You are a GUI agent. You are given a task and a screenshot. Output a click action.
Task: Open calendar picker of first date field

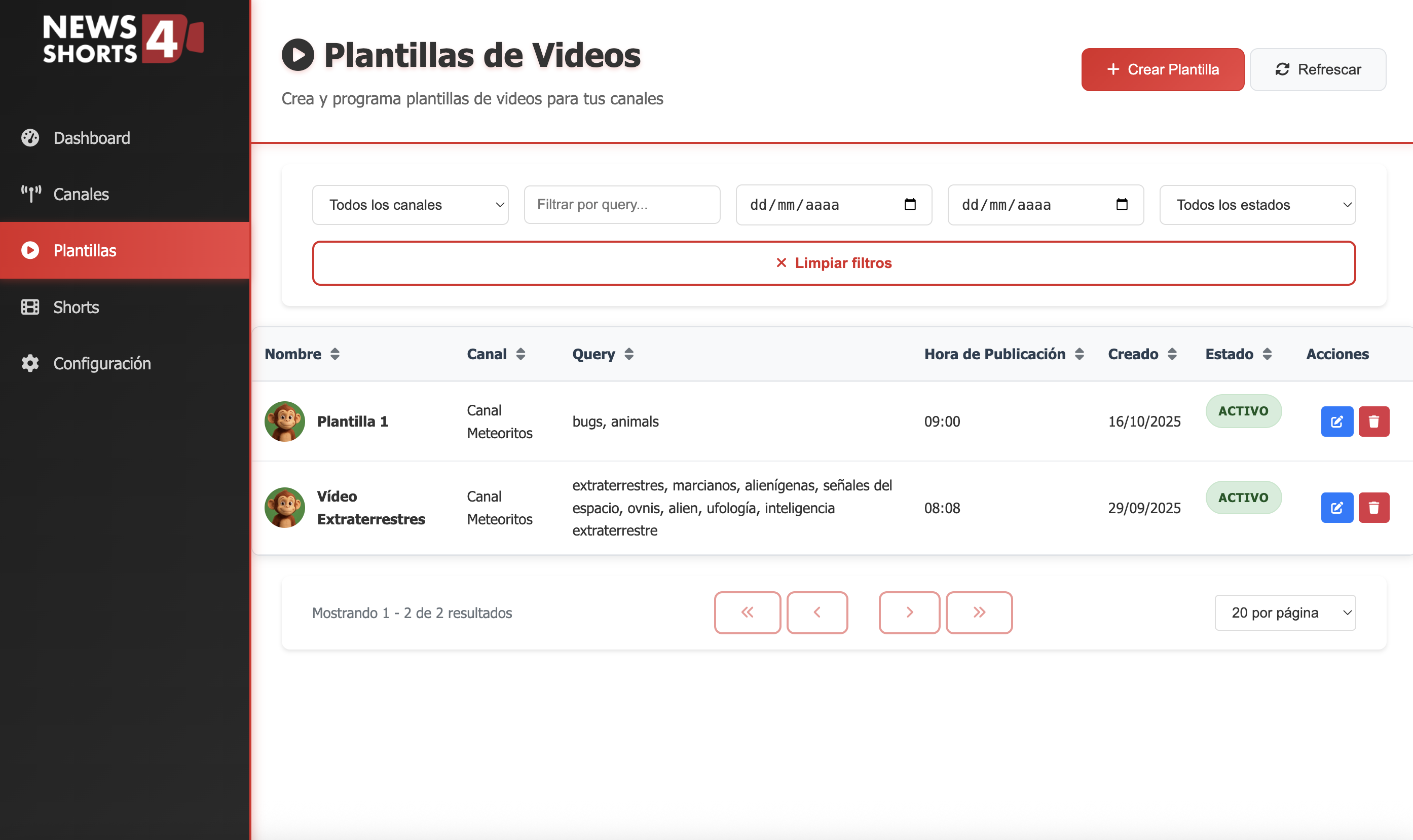pyautogui.click(x=909, y=204)
